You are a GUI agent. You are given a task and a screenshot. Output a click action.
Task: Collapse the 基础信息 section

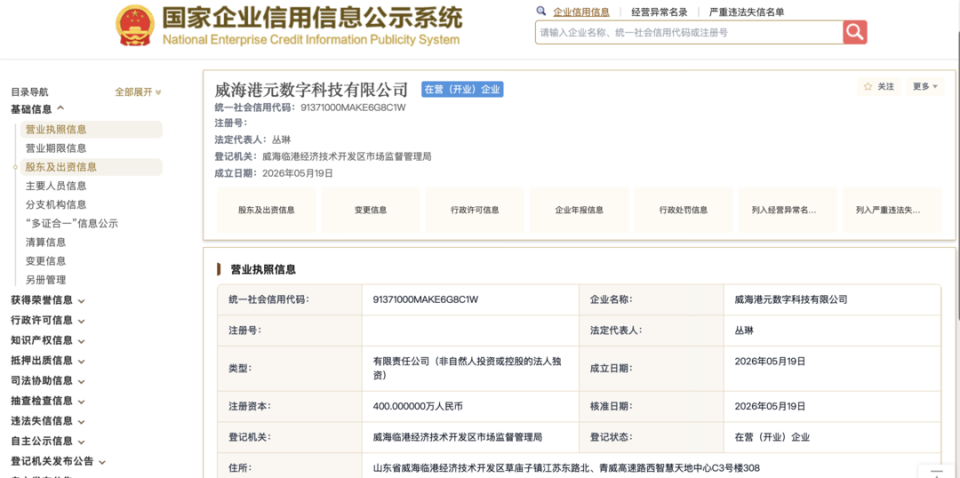pyautogui.click(x=37, y=109)
